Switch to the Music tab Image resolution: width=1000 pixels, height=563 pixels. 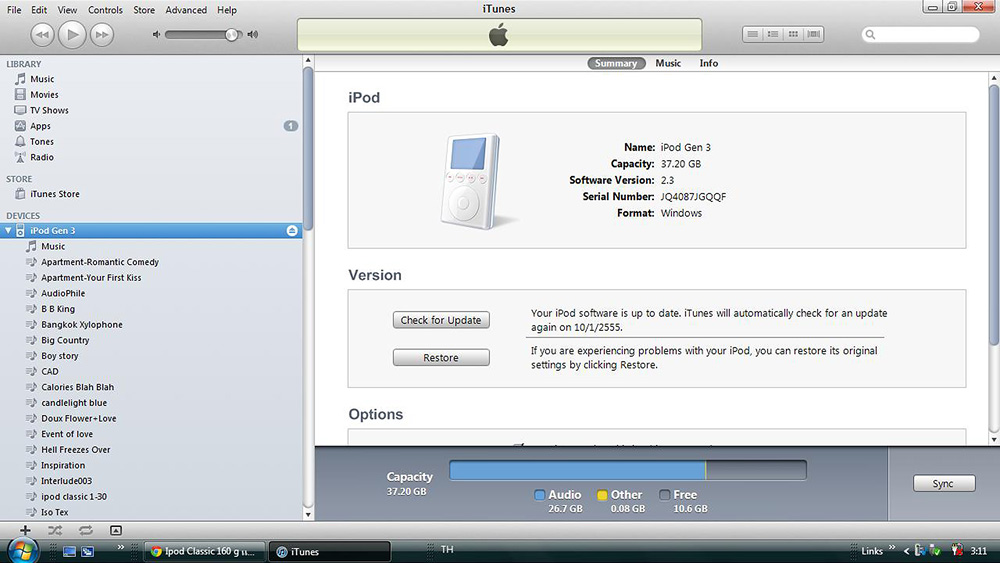[668, 63]
